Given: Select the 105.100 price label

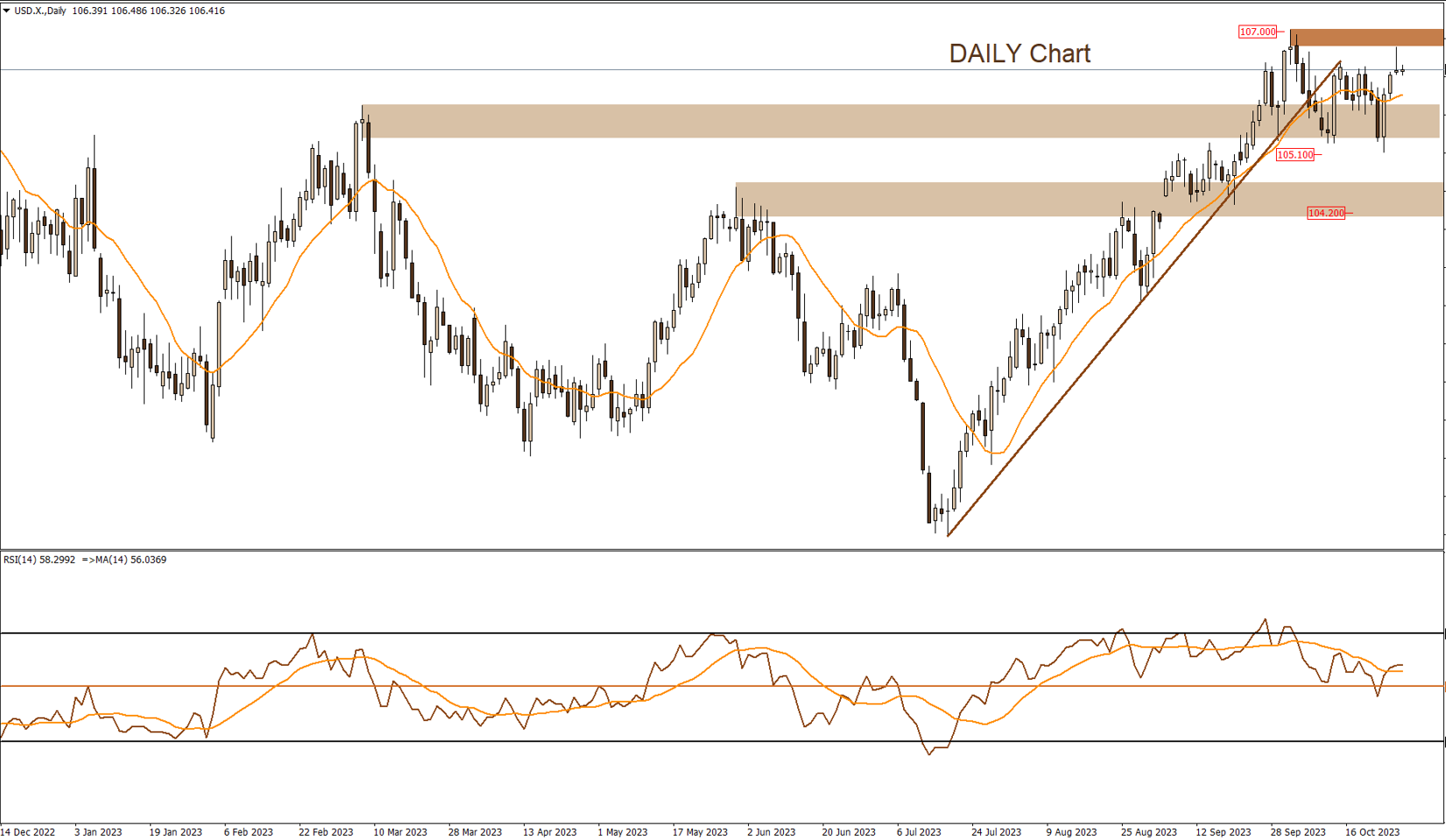Looking at the screenshot, I should pyautogui.click(x=1295, y=155).
